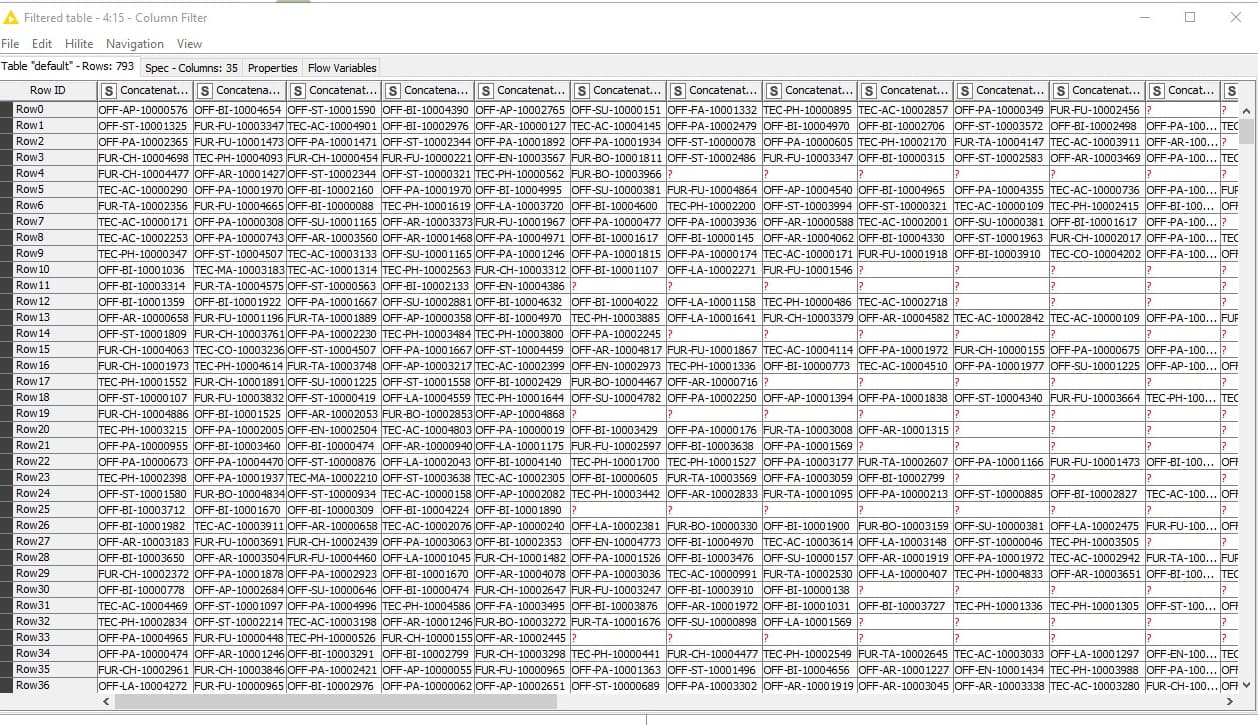Open the View menu
This screenshot has height=725, width=1258.
189,44
